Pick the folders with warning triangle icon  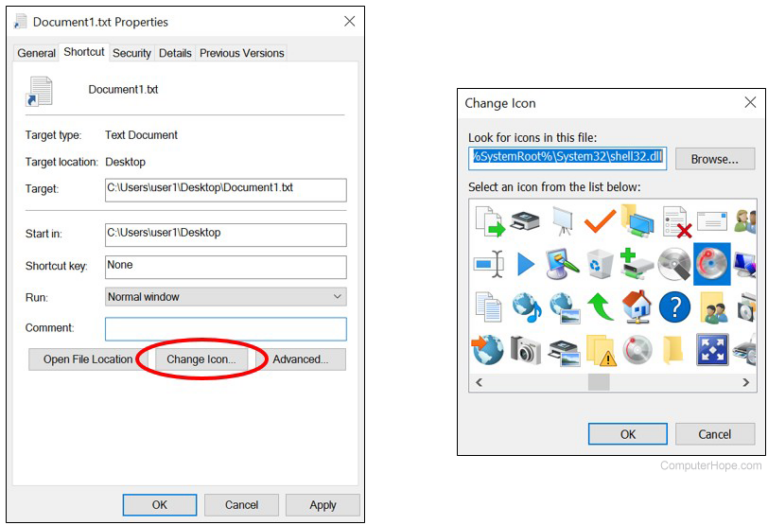600,351
